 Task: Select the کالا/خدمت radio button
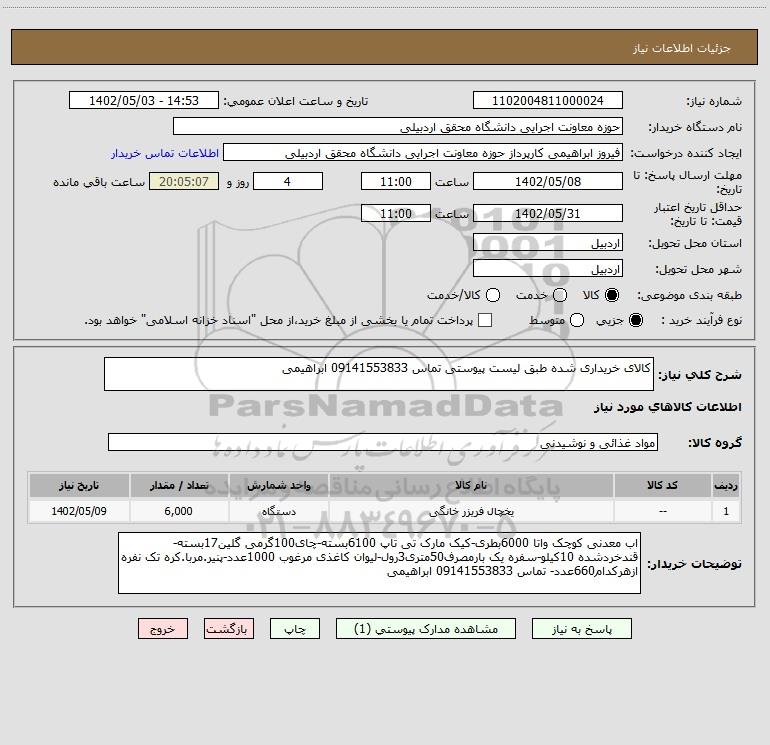click(x=493, y=295)
